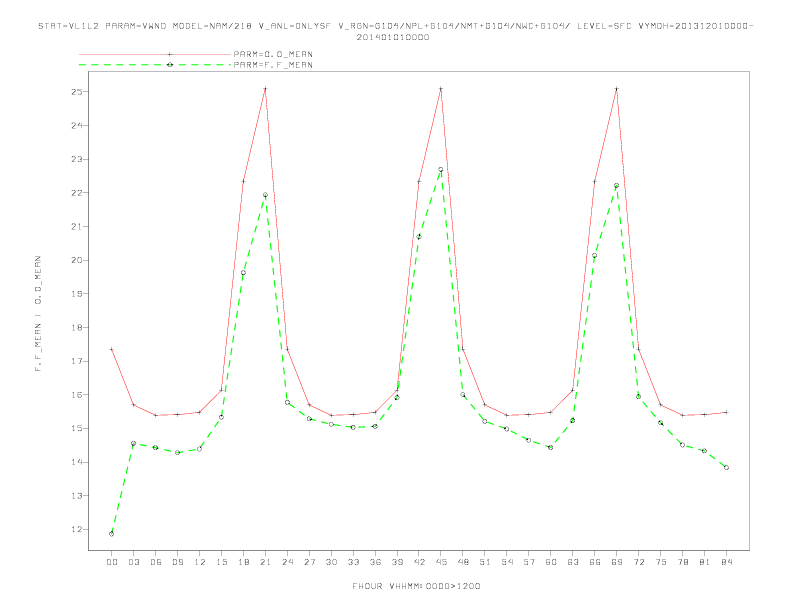Select green circle data point at hour 18
The height and width of the screenshot is (612, 792).
(x=243, y=273)
